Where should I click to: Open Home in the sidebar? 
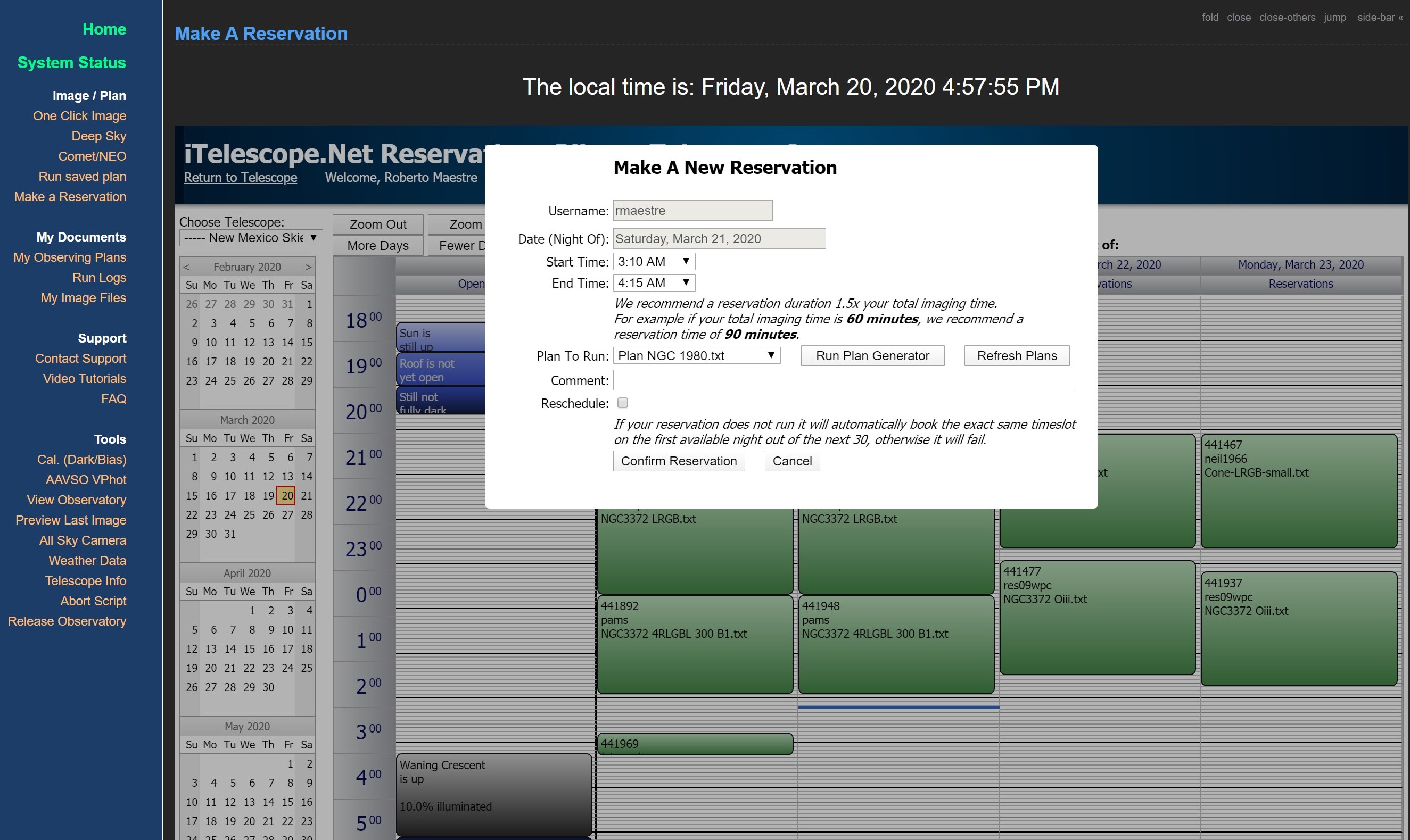pyautogui.click(x=104, y=29)
